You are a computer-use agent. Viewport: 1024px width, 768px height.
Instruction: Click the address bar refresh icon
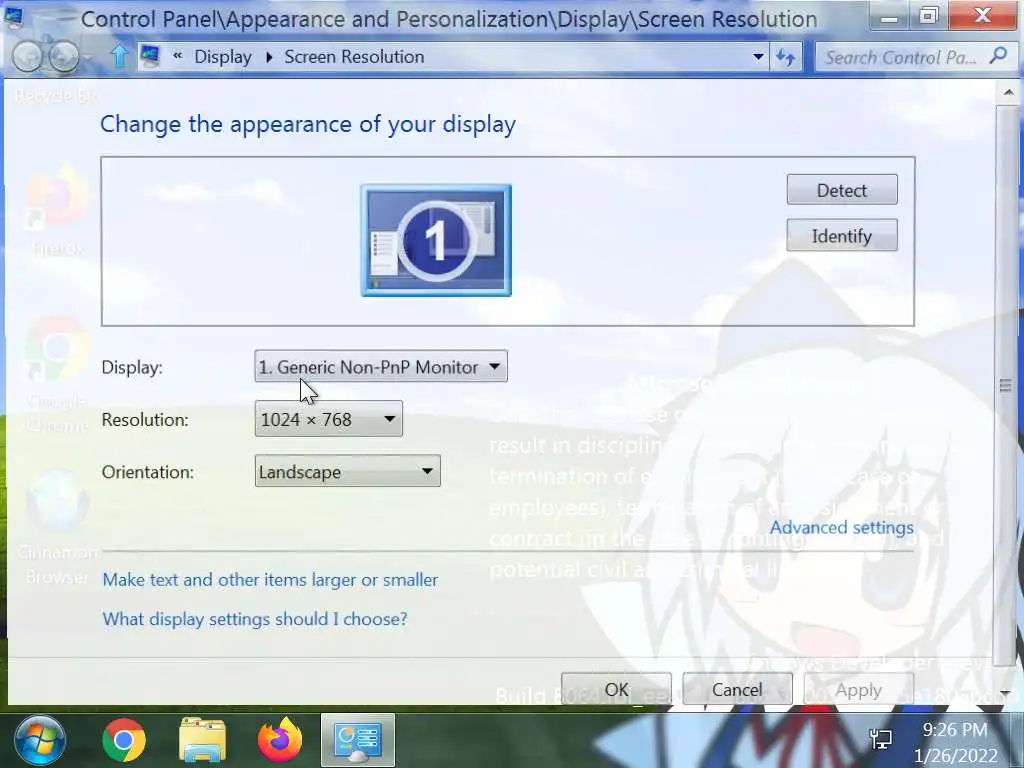[786, 57]
